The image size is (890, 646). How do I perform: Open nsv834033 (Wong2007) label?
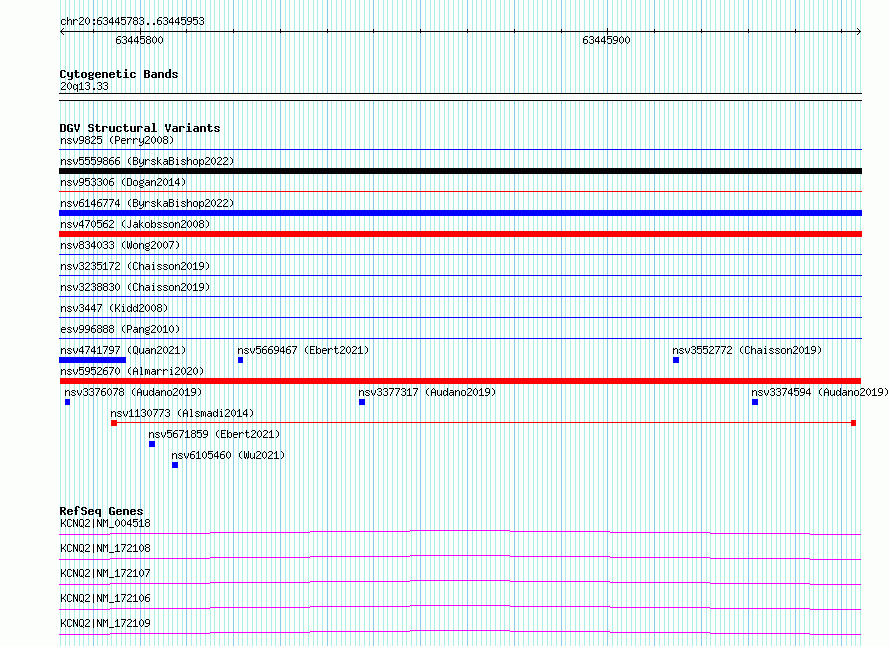120,245
